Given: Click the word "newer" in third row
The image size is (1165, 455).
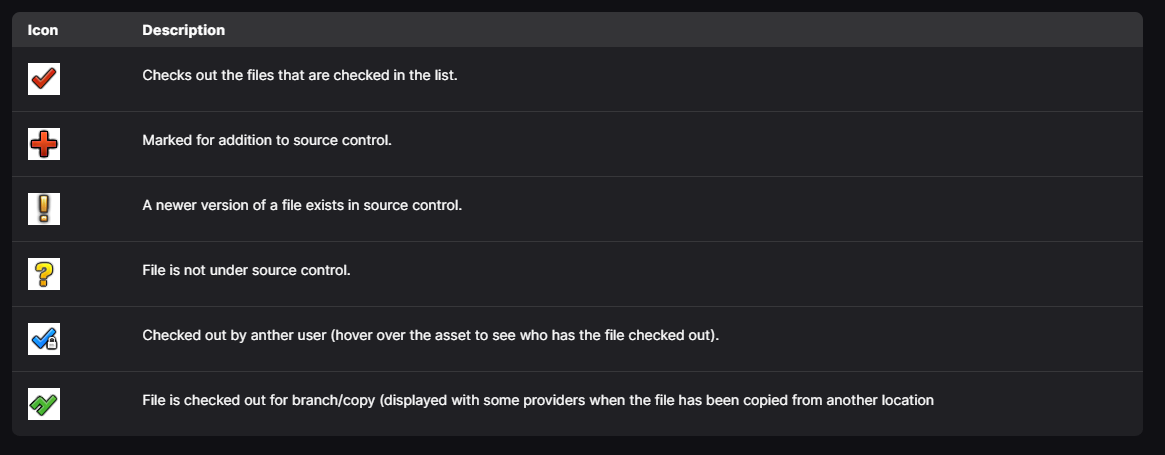Looking at the screenshot, I should tap(175, 205).
